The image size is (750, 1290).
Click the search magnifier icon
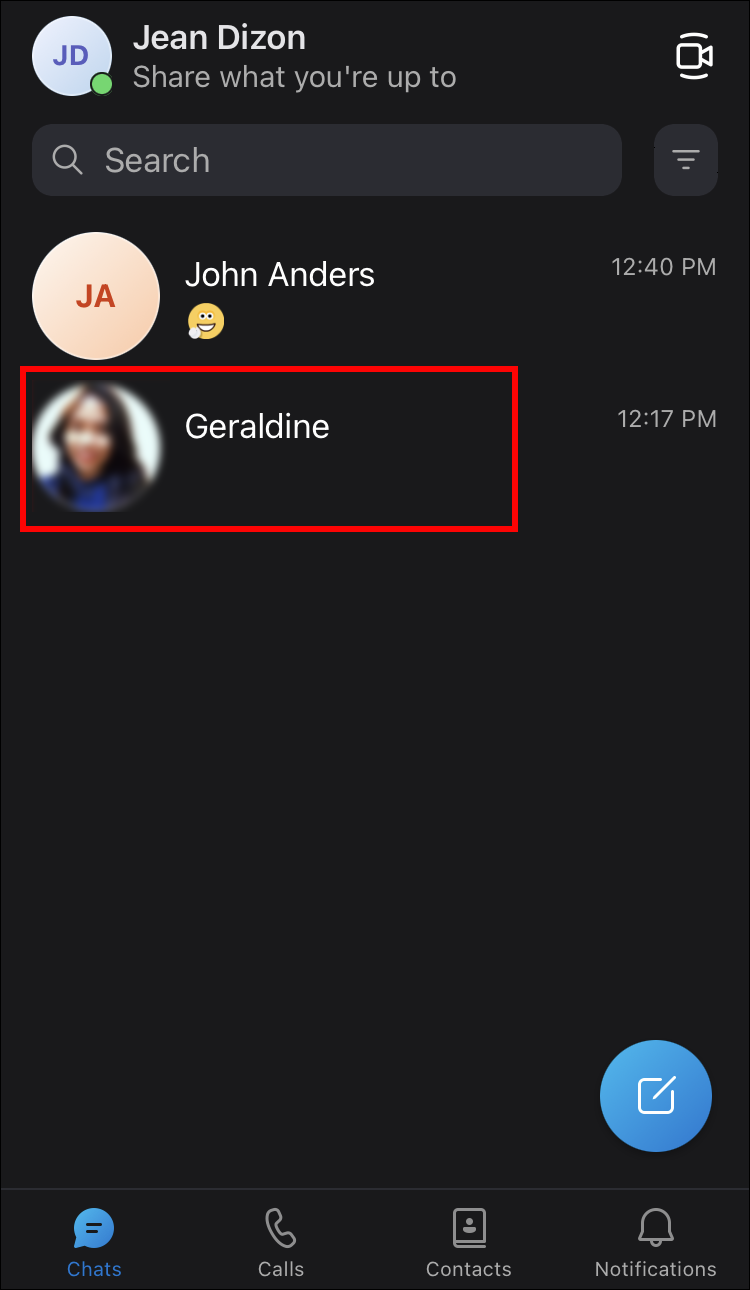click(x=67, y=160)
